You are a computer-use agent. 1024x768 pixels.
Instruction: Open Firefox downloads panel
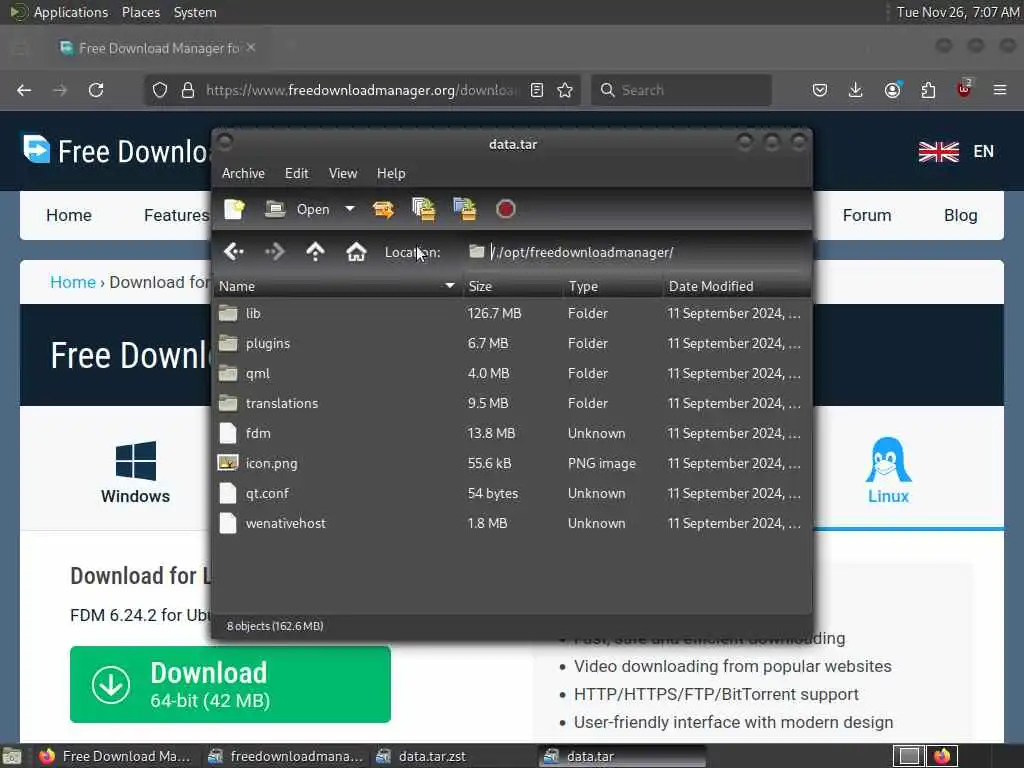(x=856, y=90)
